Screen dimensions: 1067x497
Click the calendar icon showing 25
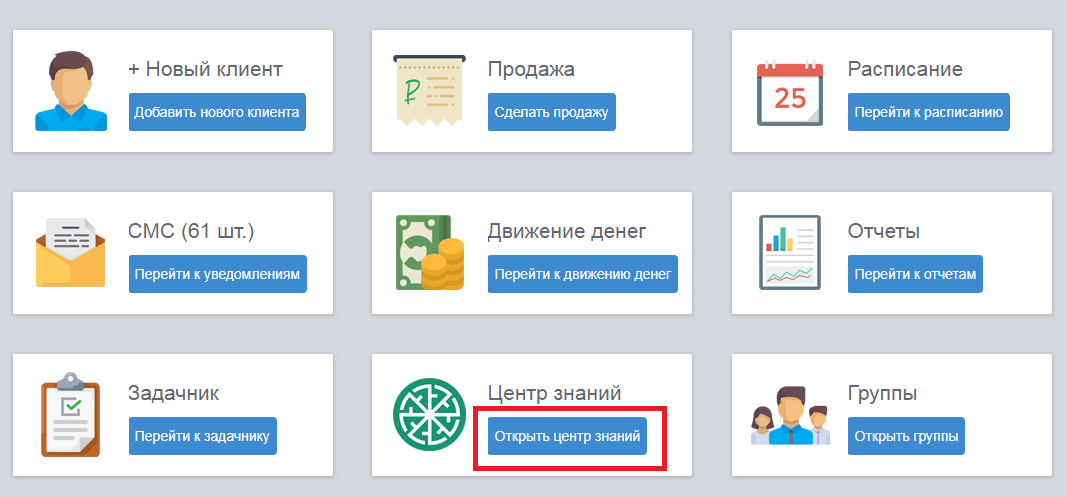point(790,93)
